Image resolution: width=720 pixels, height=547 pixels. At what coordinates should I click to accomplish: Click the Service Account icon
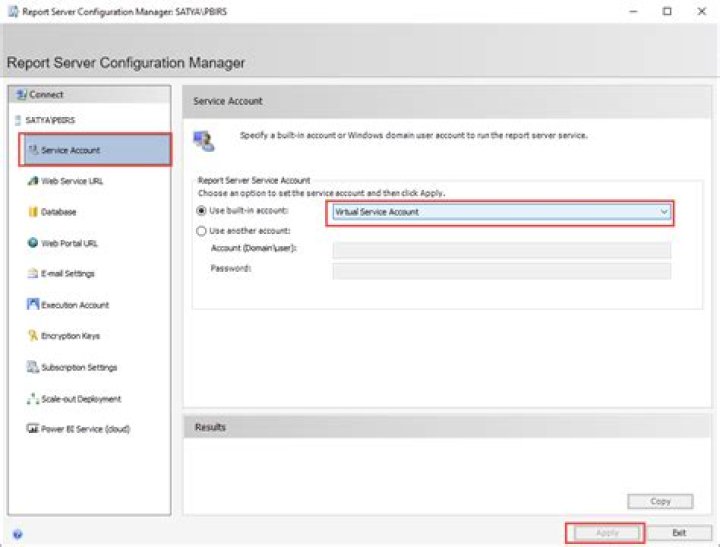point(33,150)
